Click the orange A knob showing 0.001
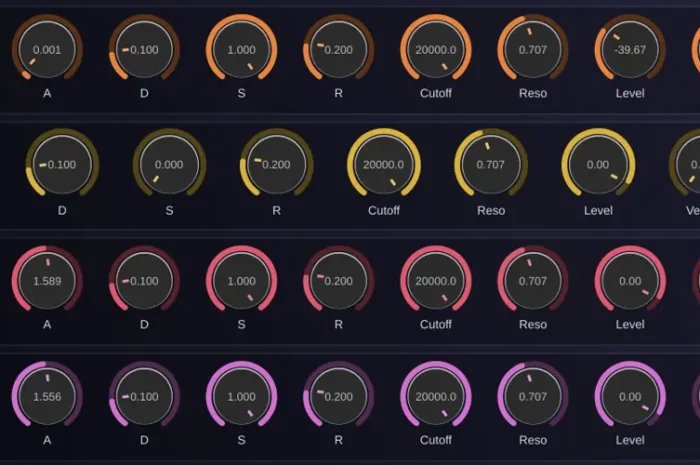Screen dimensions: 700x465 click(x=47, y=50)
